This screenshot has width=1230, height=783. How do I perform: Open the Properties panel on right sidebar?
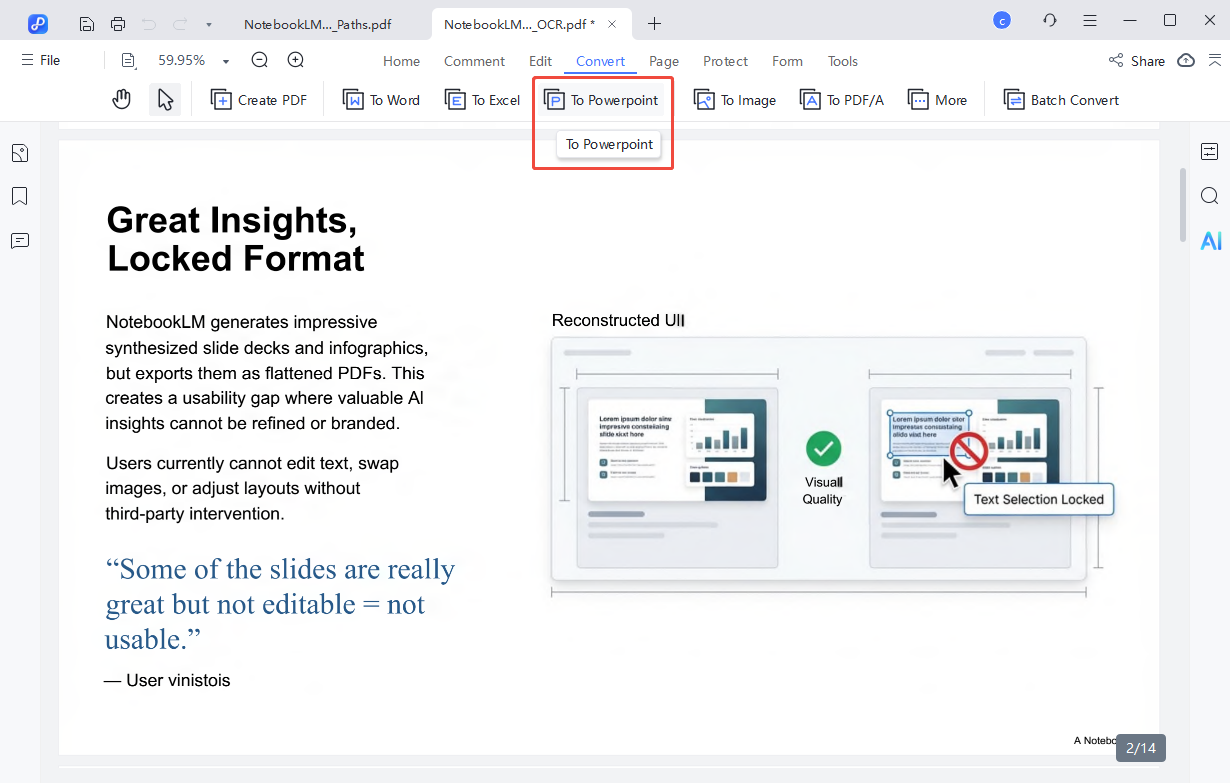[1210, 151]
